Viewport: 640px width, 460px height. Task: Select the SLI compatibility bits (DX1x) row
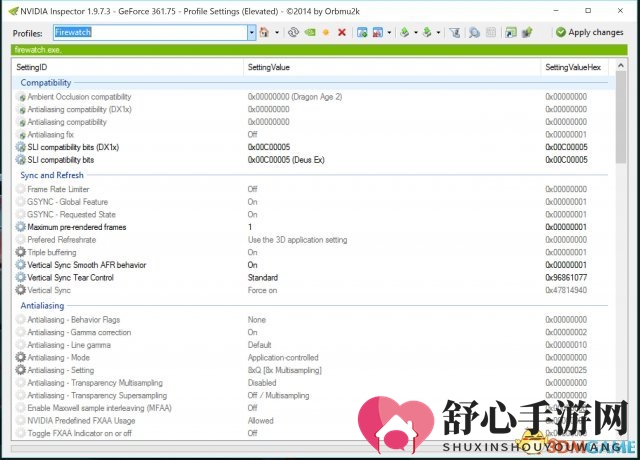(313, 147)
